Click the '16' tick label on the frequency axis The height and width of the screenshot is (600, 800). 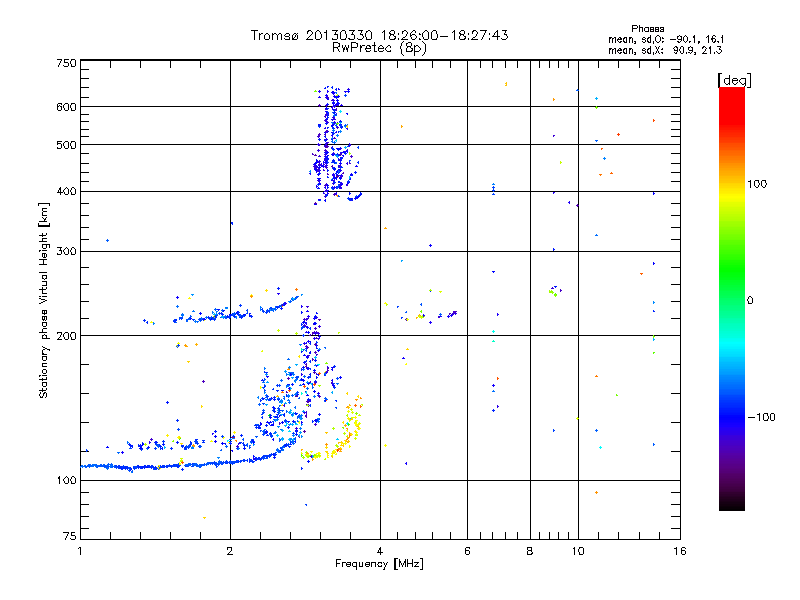[x=680, y=551]
